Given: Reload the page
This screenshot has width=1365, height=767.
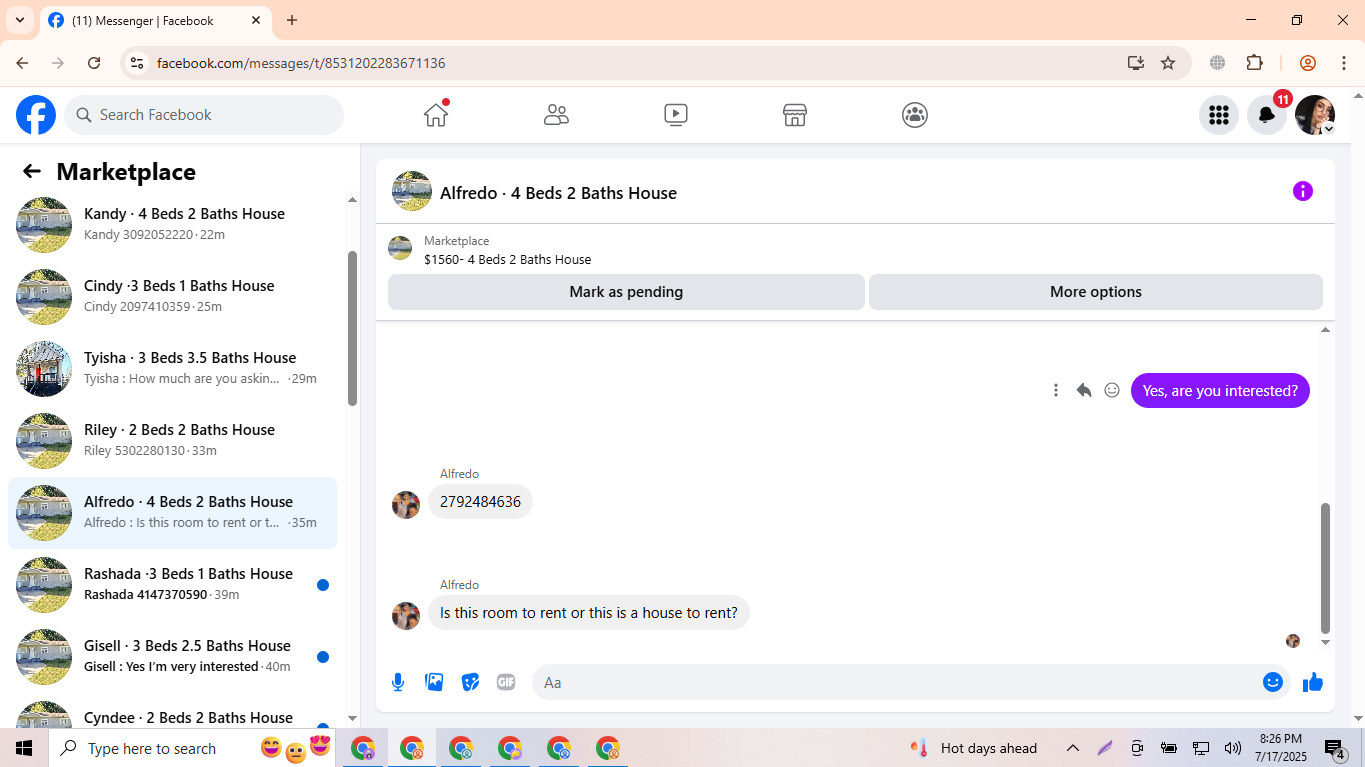Looking at the screenshot, I should click(x=94, y=63).
